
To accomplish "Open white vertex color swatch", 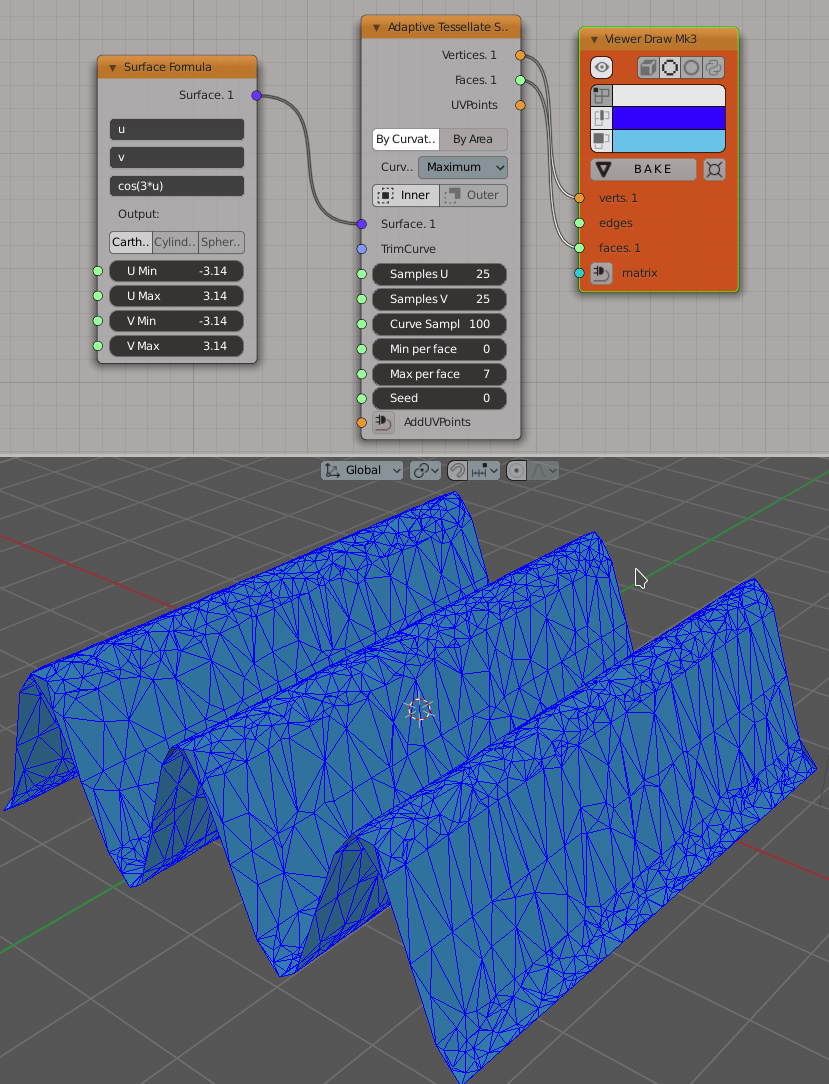I will click(x=669, y=95).
